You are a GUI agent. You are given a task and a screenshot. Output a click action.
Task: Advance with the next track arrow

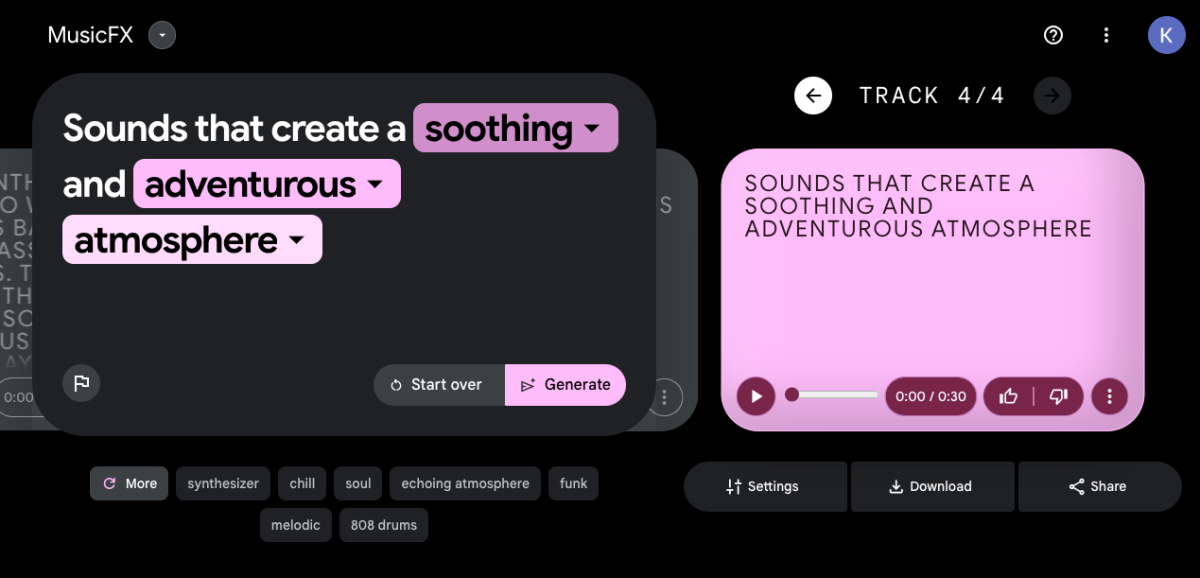tap(1052, 95)
